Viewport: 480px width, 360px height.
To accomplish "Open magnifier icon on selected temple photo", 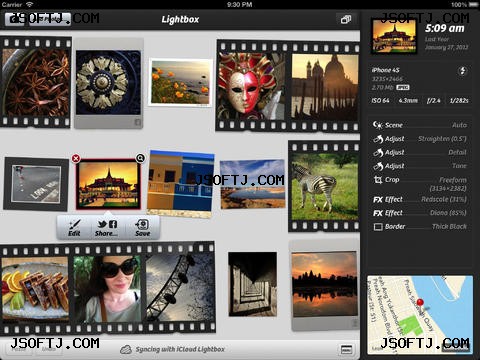I will tap(140, 158).
